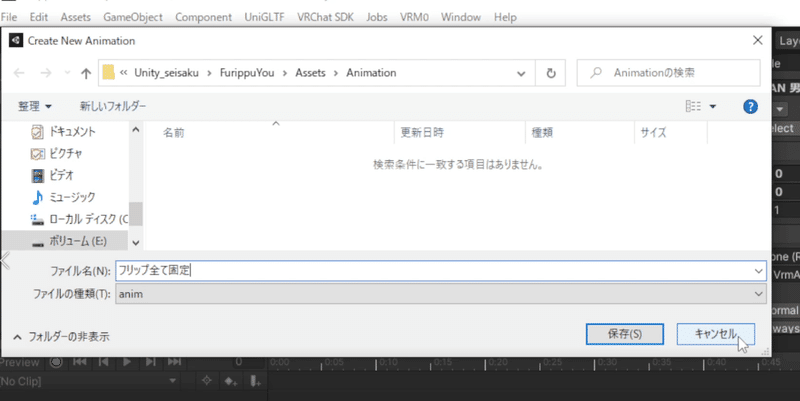Click the back navigation arrow
The image size is (800, 401).
coord(19,73)
